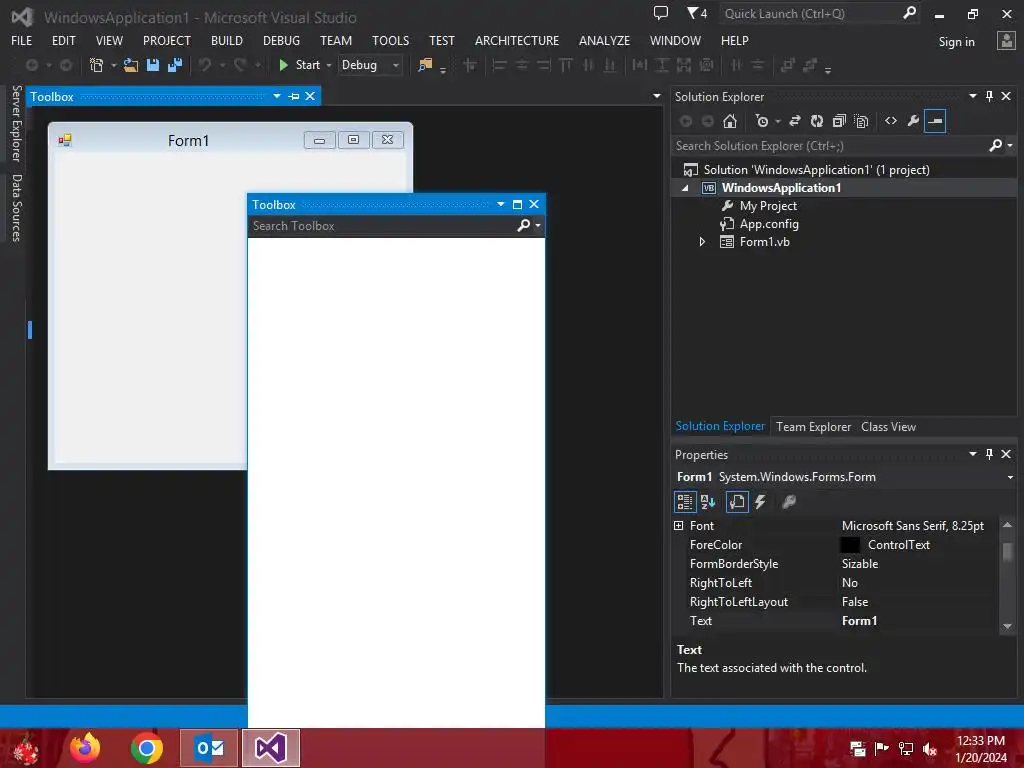
Task: Click the Find in Files toolbar icon
Action: [x=425, y=65]
